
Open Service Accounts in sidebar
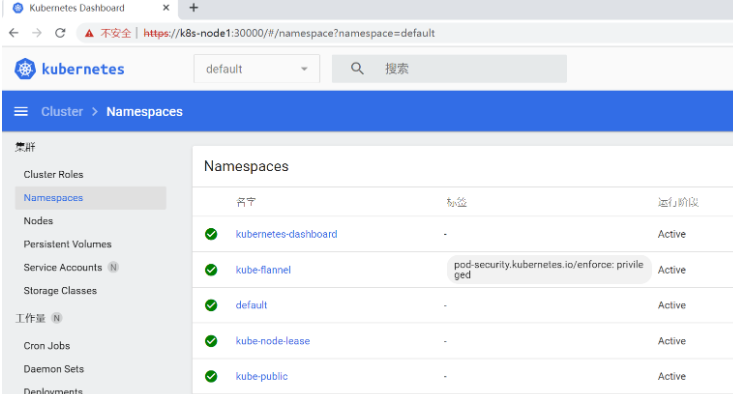(63, 267)
